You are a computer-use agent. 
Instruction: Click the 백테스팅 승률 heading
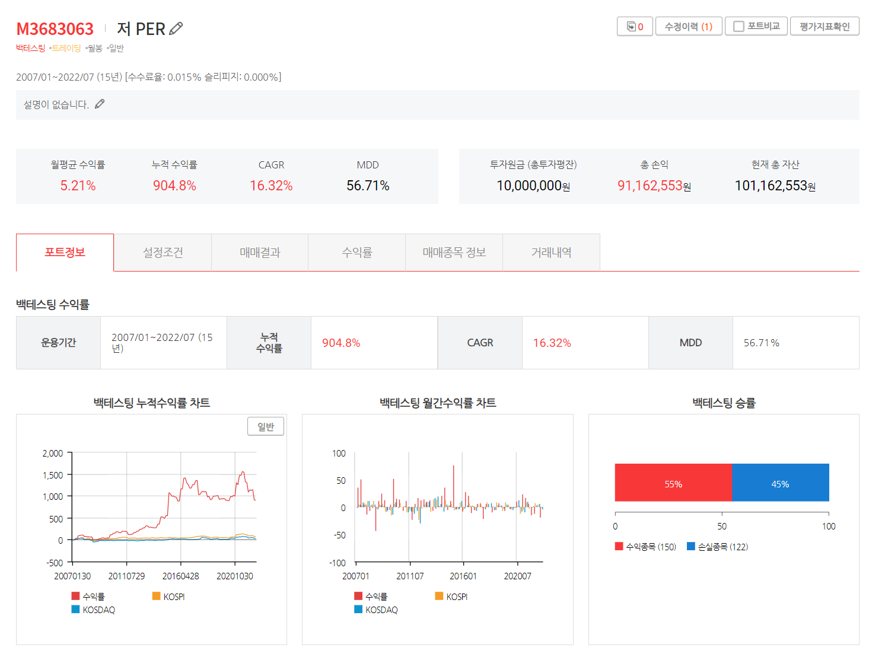[724, 403]
